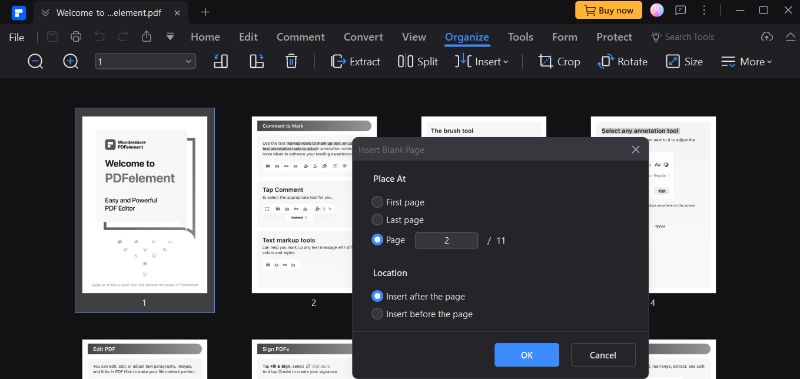Viewport: 800px width, 379px height.
Task: Click the Buy now button
Action: pos(608,10)
